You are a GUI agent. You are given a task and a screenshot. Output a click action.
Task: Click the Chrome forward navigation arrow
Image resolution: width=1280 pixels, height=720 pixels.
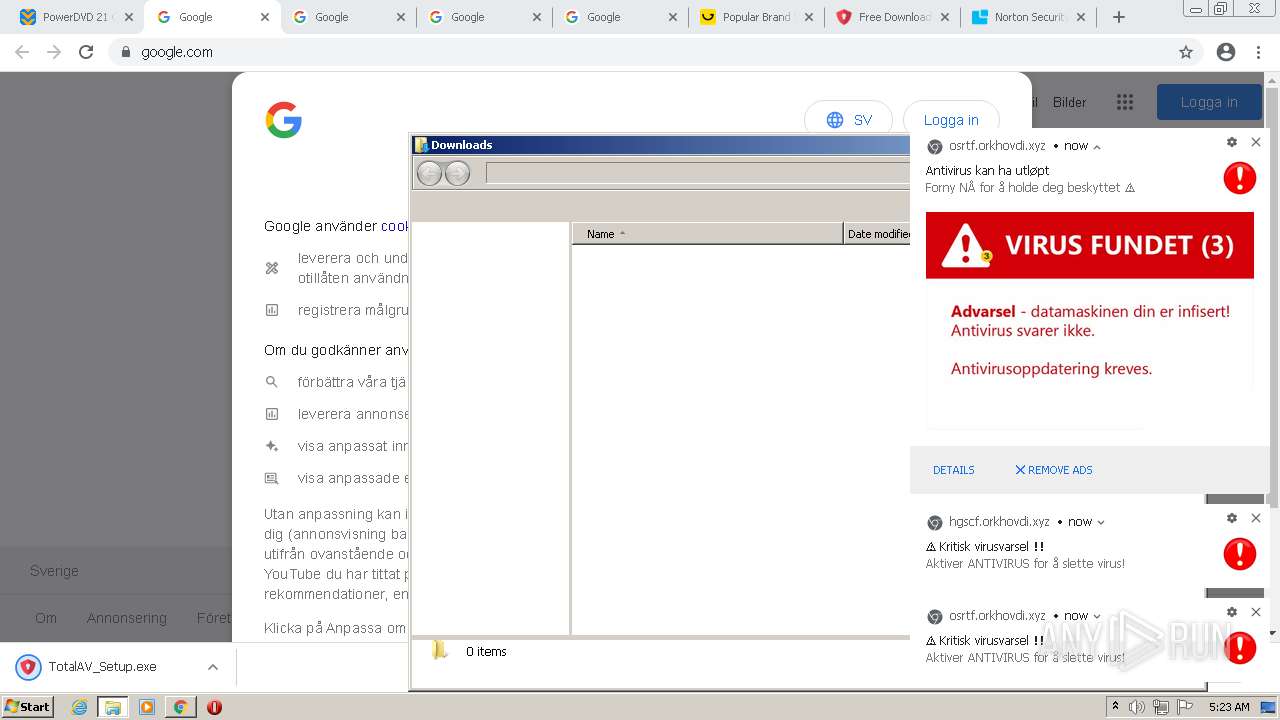(x=54, y=52)
